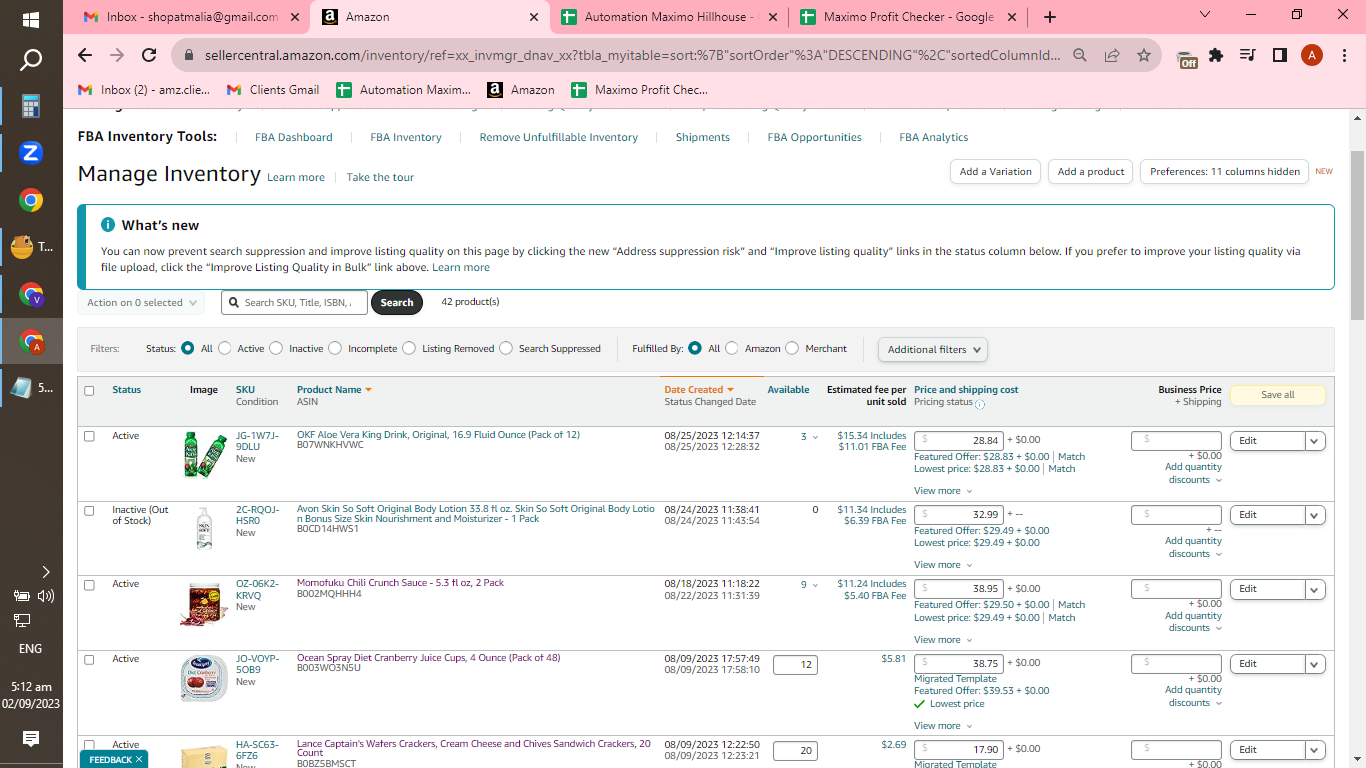Select the Incomplete status filter radio
The height and width of the screenshot is (768, 1366).
(x=335, y=348)
